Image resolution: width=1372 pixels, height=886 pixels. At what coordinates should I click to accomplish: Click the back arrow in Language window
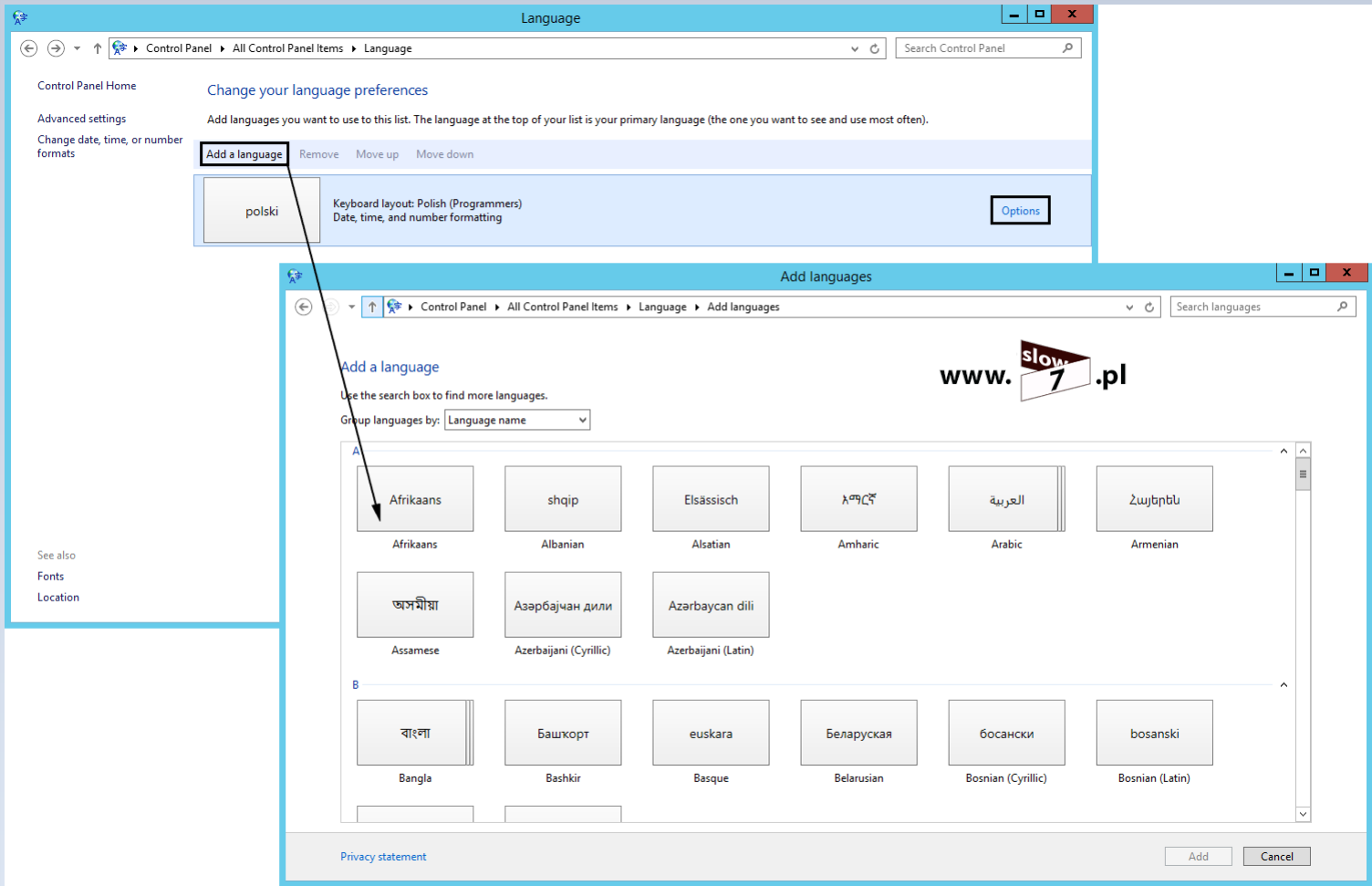(29, 48)
